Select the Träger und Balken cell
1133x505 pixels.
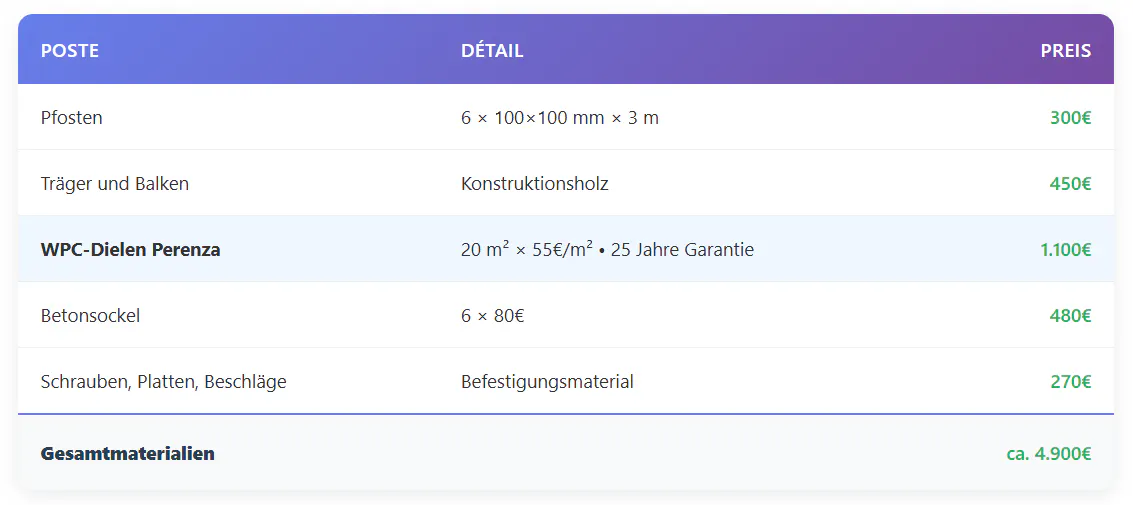(115, 184)
